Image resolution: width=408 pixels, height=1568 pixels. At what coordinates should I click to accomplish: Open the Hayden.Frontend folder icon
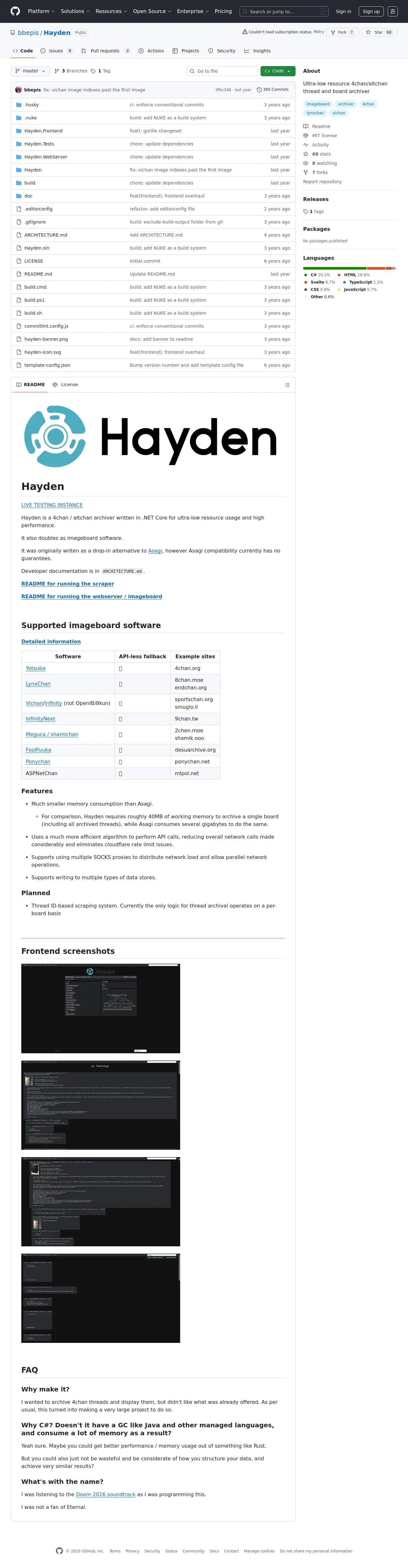click(19, 131)
